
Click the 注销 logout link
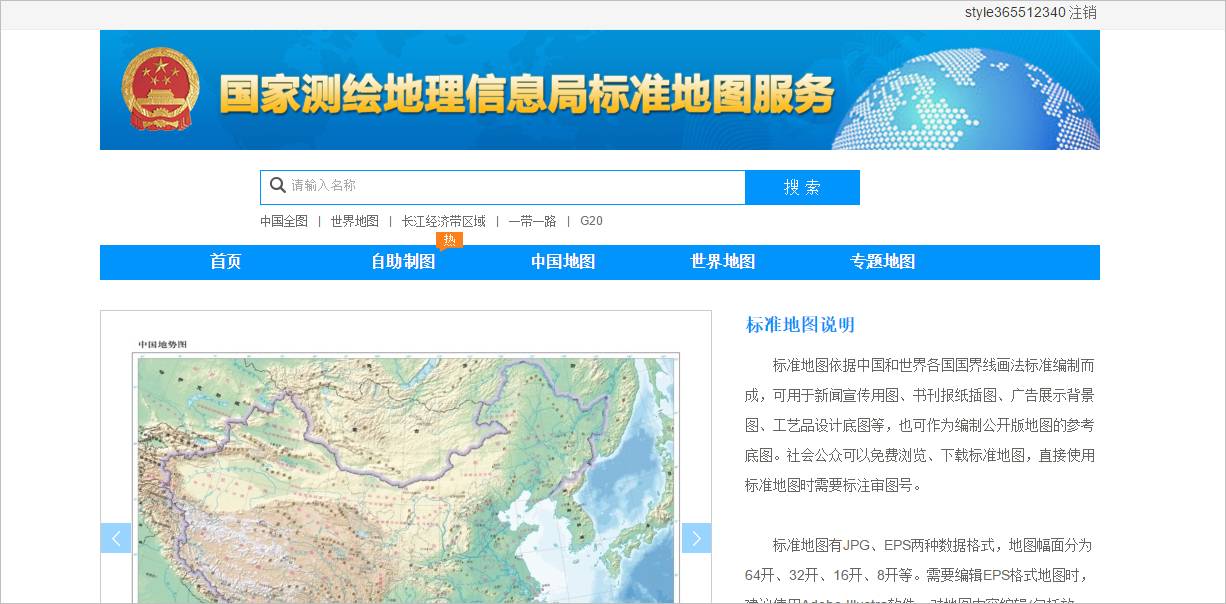(1083, 13)
